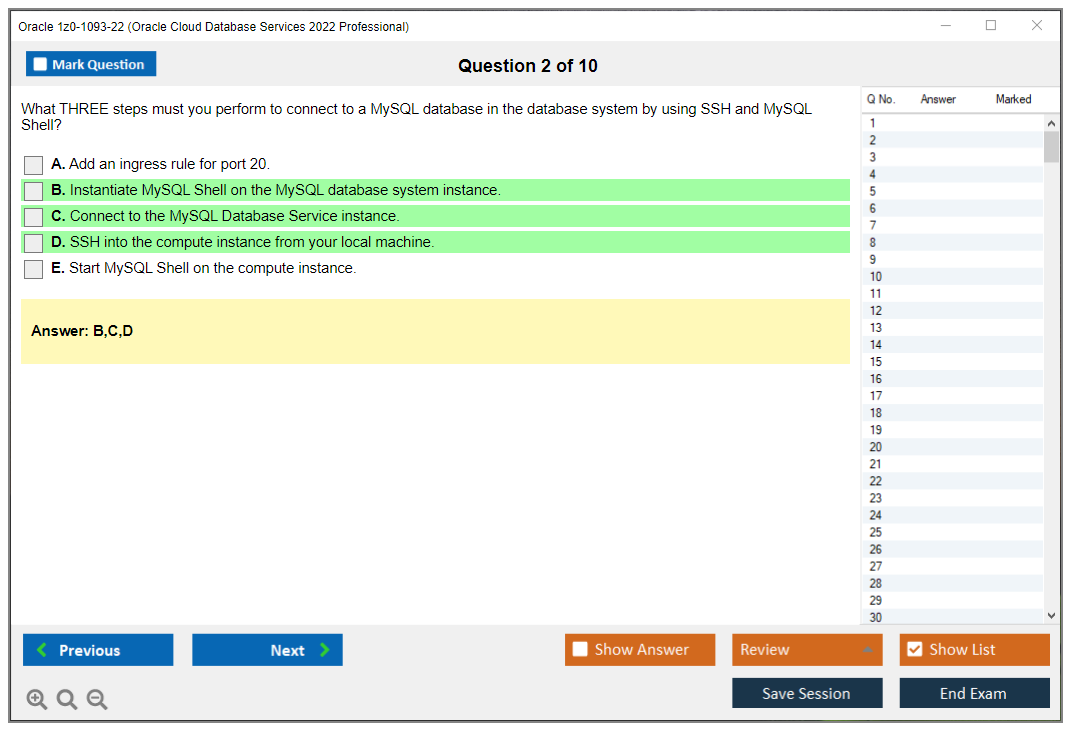Viewport: 1075px width, 735px height.
Task: Click the Previous button
Action: (97, 650)
